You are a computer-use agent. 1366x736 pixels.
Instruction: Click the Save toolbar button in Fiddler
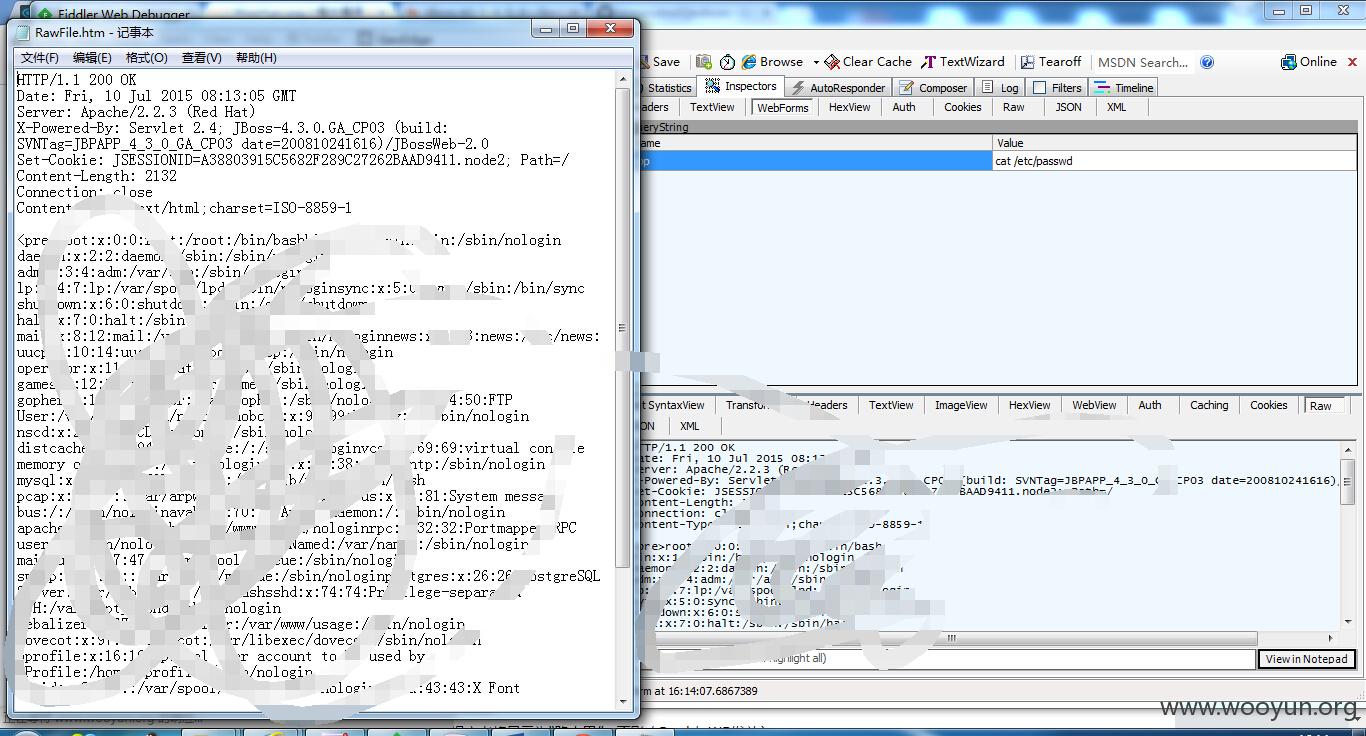coord(661,62)
